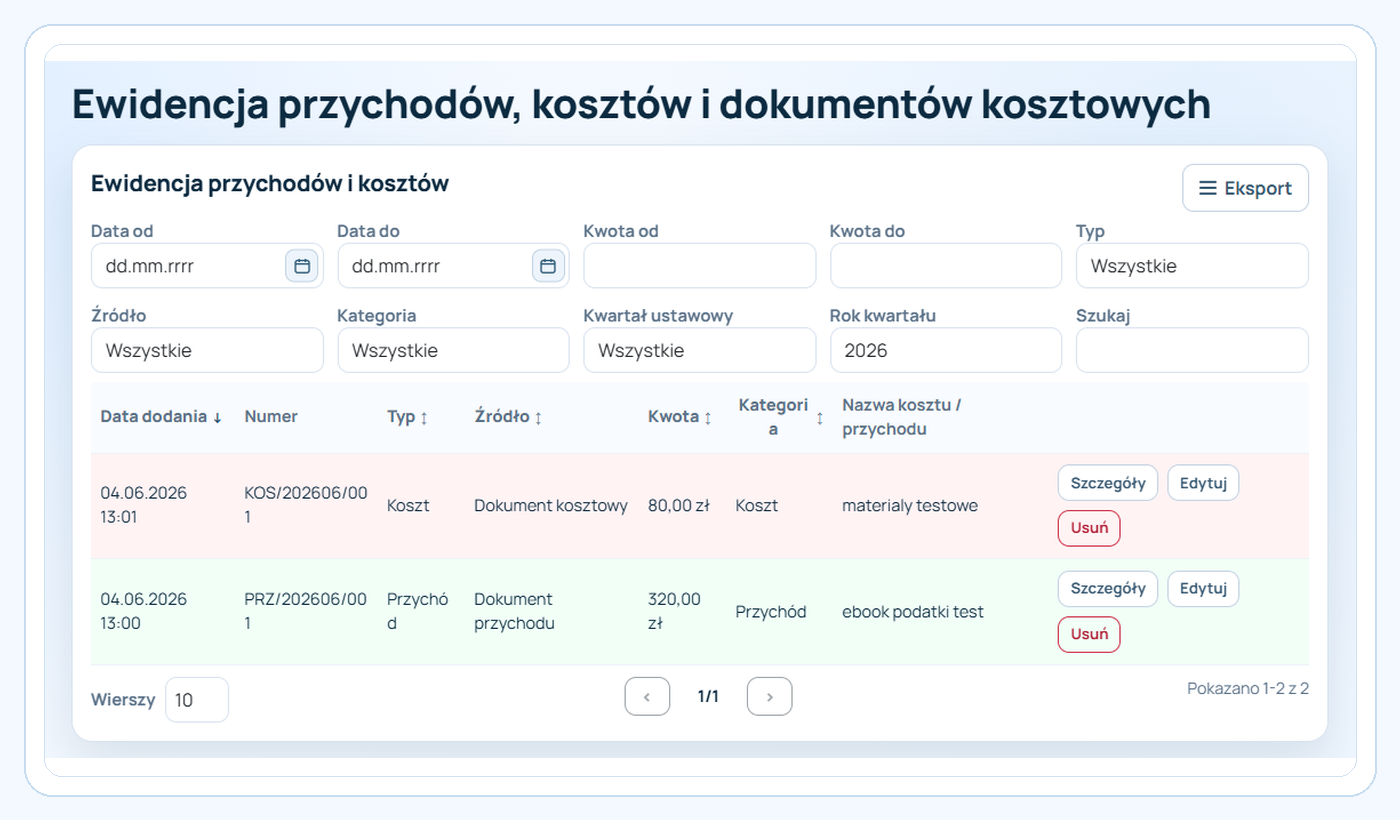1400x820 pixels.
Task: Click the Kwota od input field
Action: 699,266
